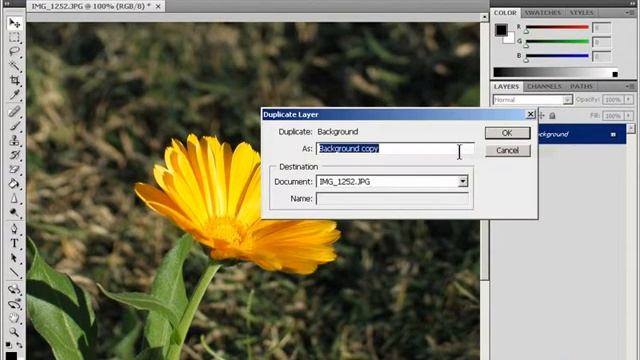Click Color panel white background swatch
Image resolution: width=640 pixels, height=360 pixels.
click(510, 40)
